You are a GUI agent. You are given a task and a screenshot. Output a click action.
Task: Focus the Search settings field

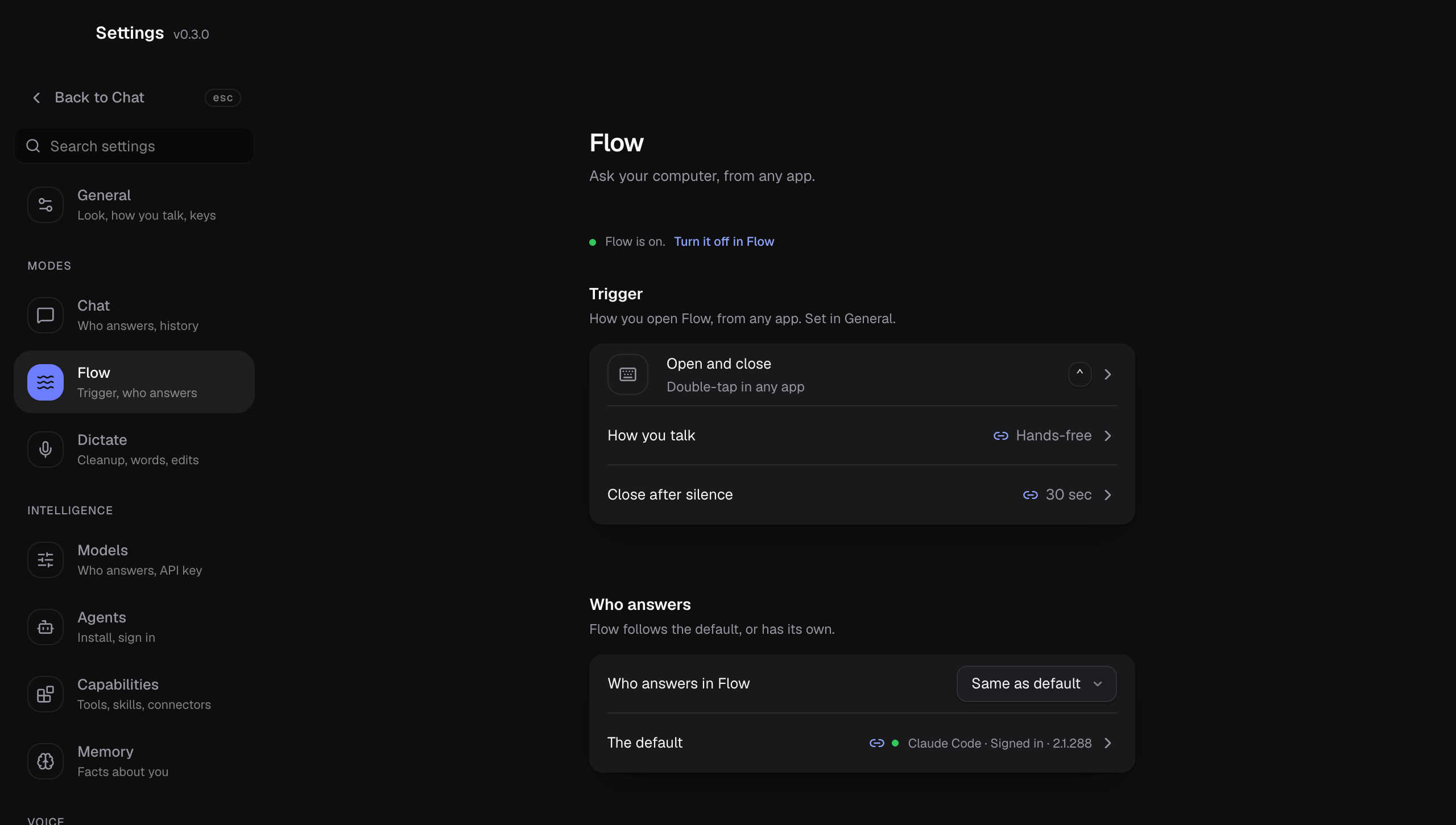(134, 146)
